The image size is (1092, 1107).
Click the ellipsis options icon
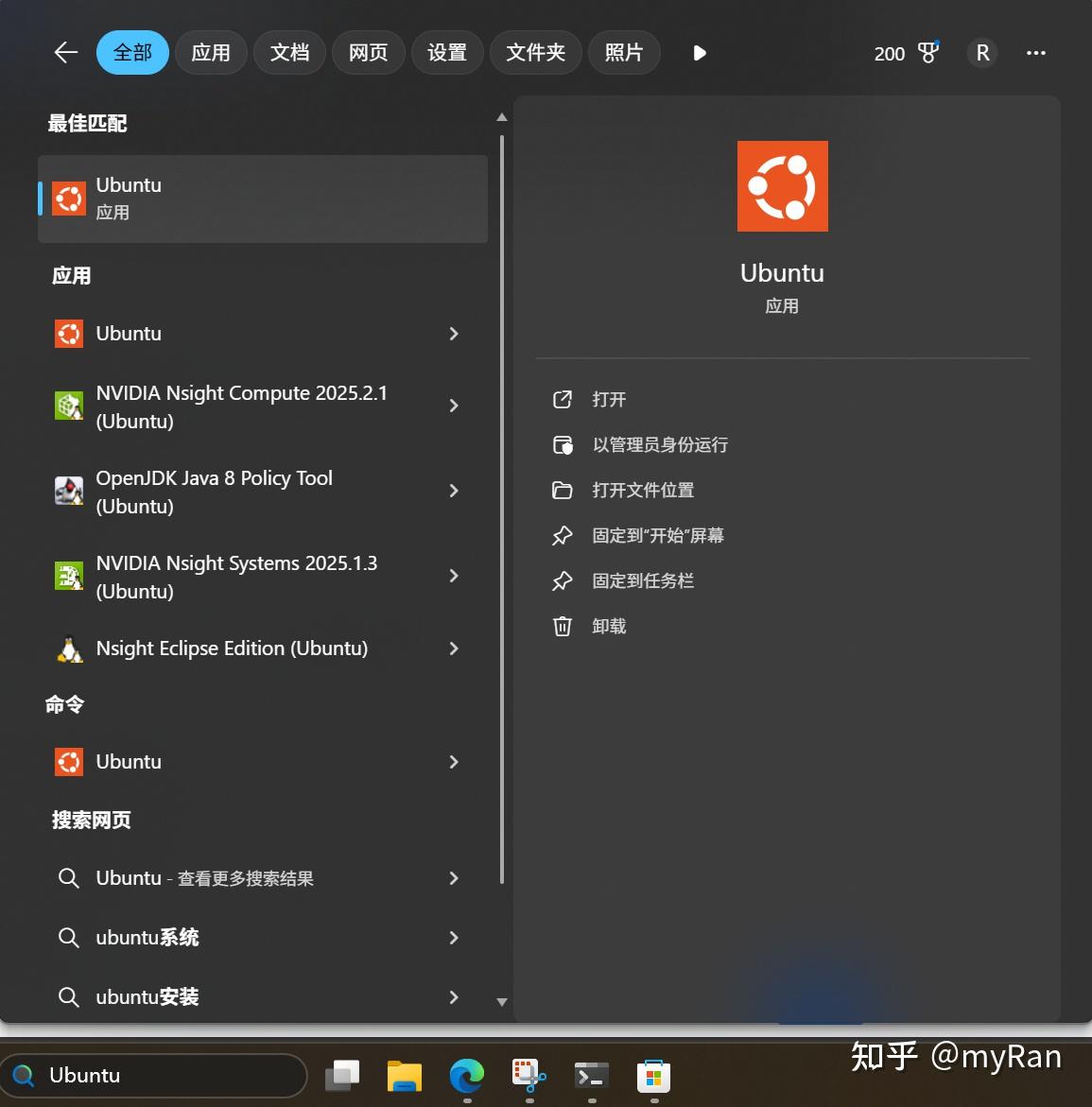tap(1036, 53)
